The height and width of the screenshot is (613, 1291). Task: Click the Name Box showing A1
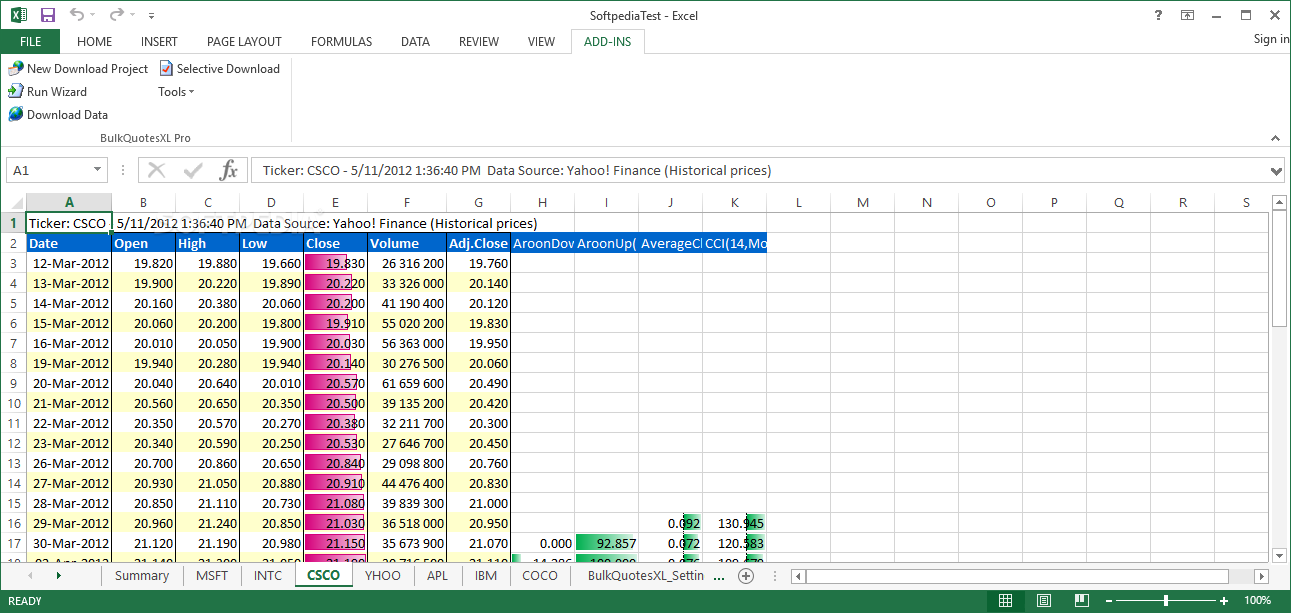(x=50, y=170)
